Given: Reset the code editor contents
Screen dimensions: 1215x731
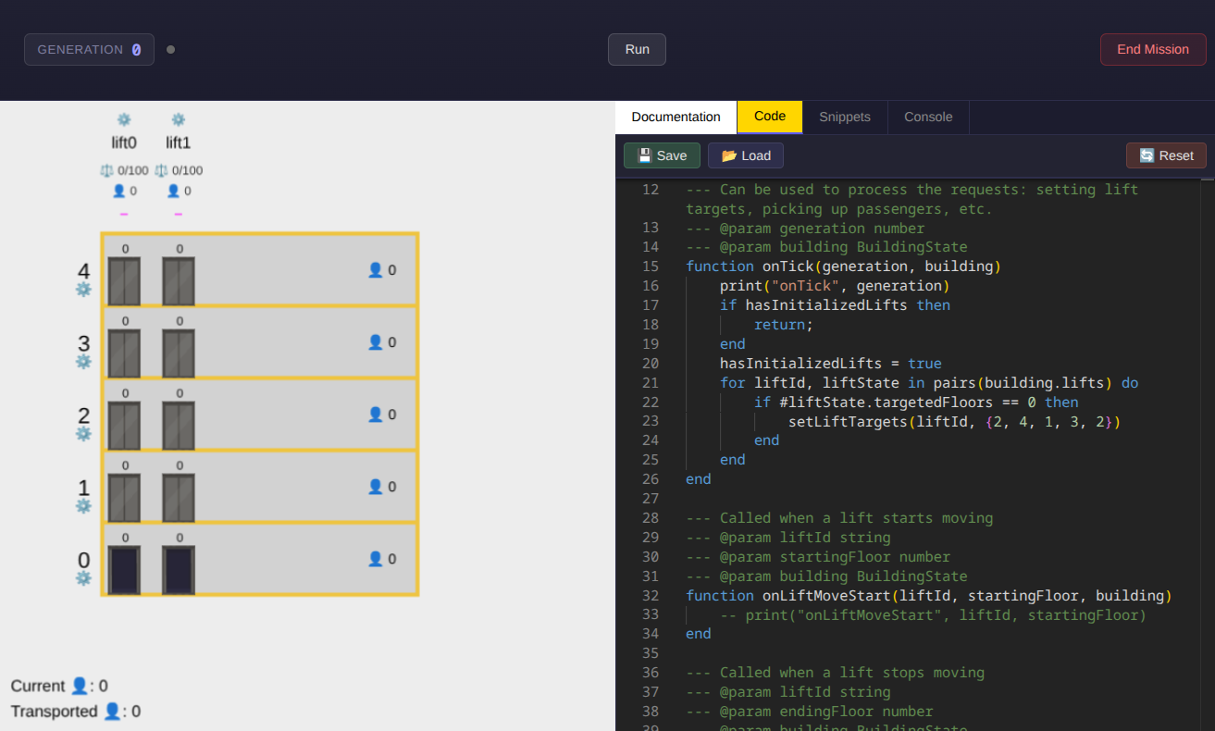Looking at the screenshot, I should 1166,155.
